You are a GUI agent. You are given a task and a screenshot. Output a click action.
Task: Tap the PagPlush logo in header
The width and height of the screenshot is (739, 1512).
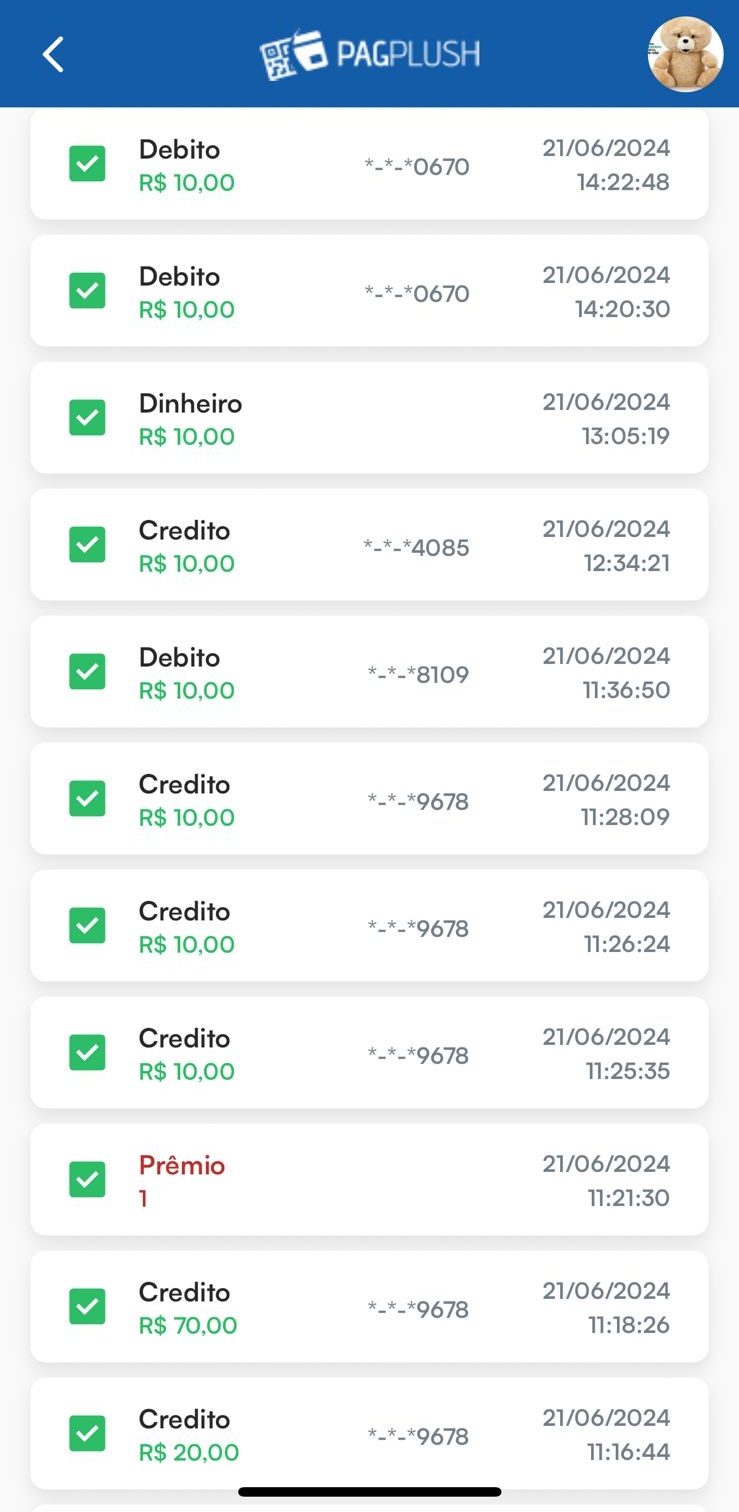tap(370, 54)
